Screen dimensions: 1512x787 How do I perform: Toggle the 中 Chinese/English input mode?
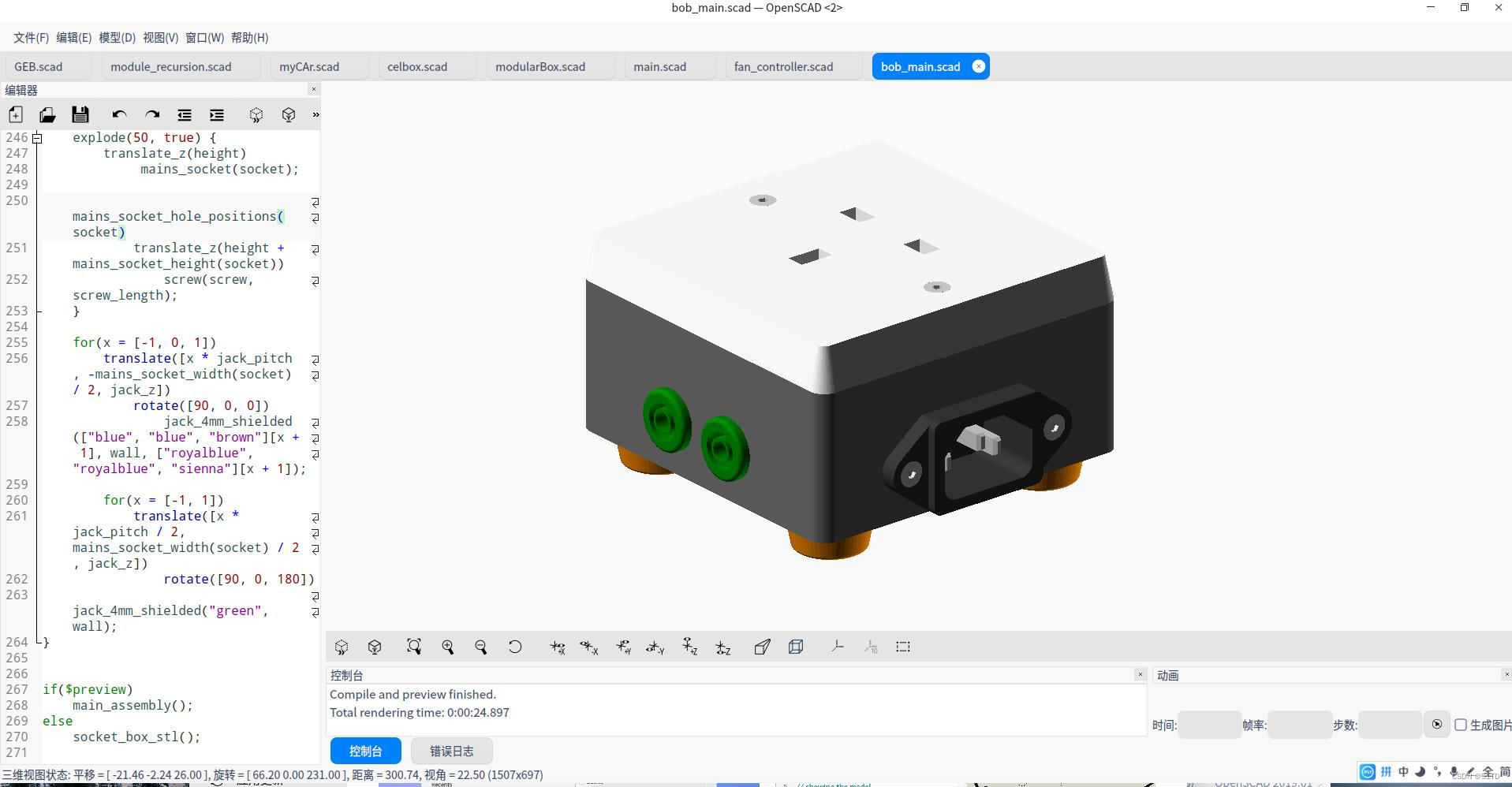coord(1403,772)
